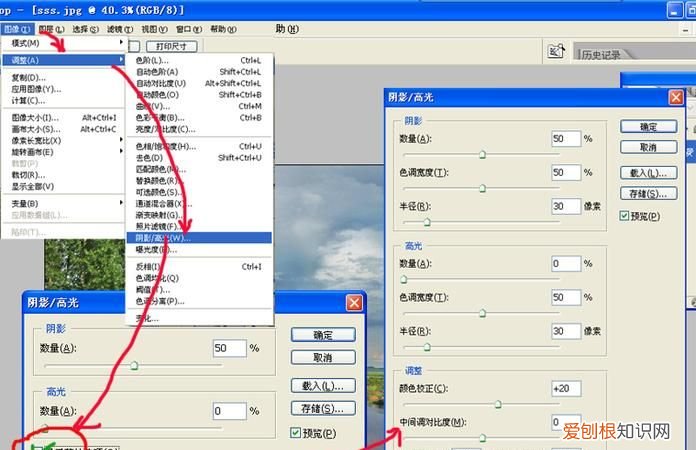Click the 颜色校正(C) slider handle
The width and height of the screenshot is (696, 450).
pos(498,404)
